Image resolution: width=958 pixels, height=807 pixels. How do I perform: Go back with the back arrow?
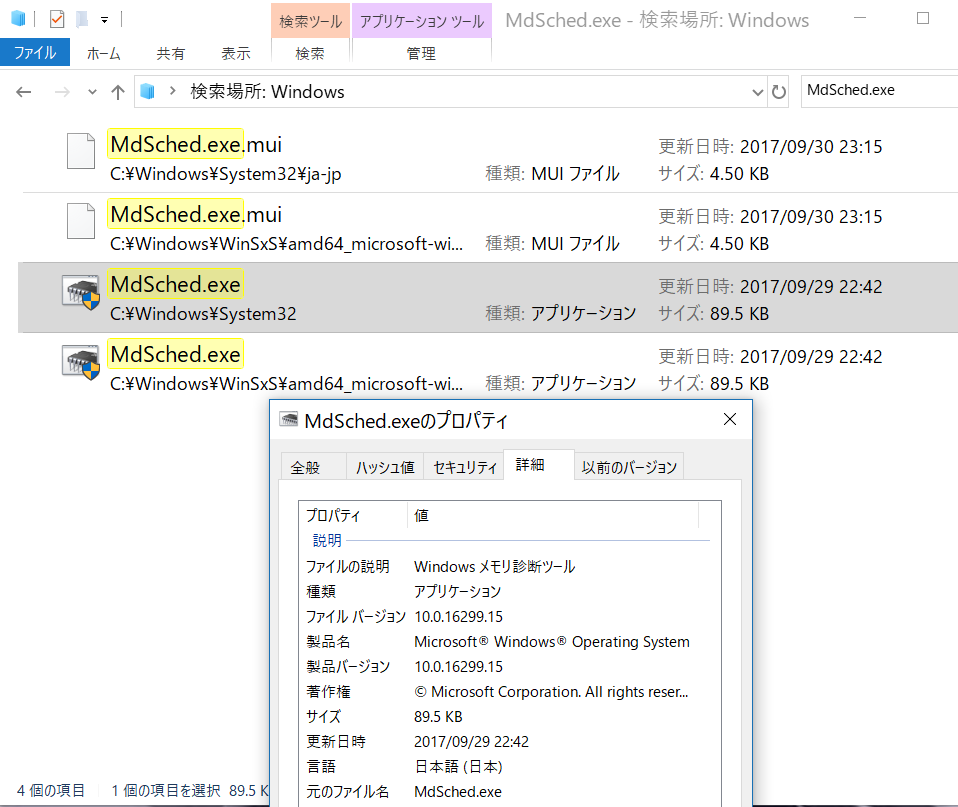pos(24,92)
